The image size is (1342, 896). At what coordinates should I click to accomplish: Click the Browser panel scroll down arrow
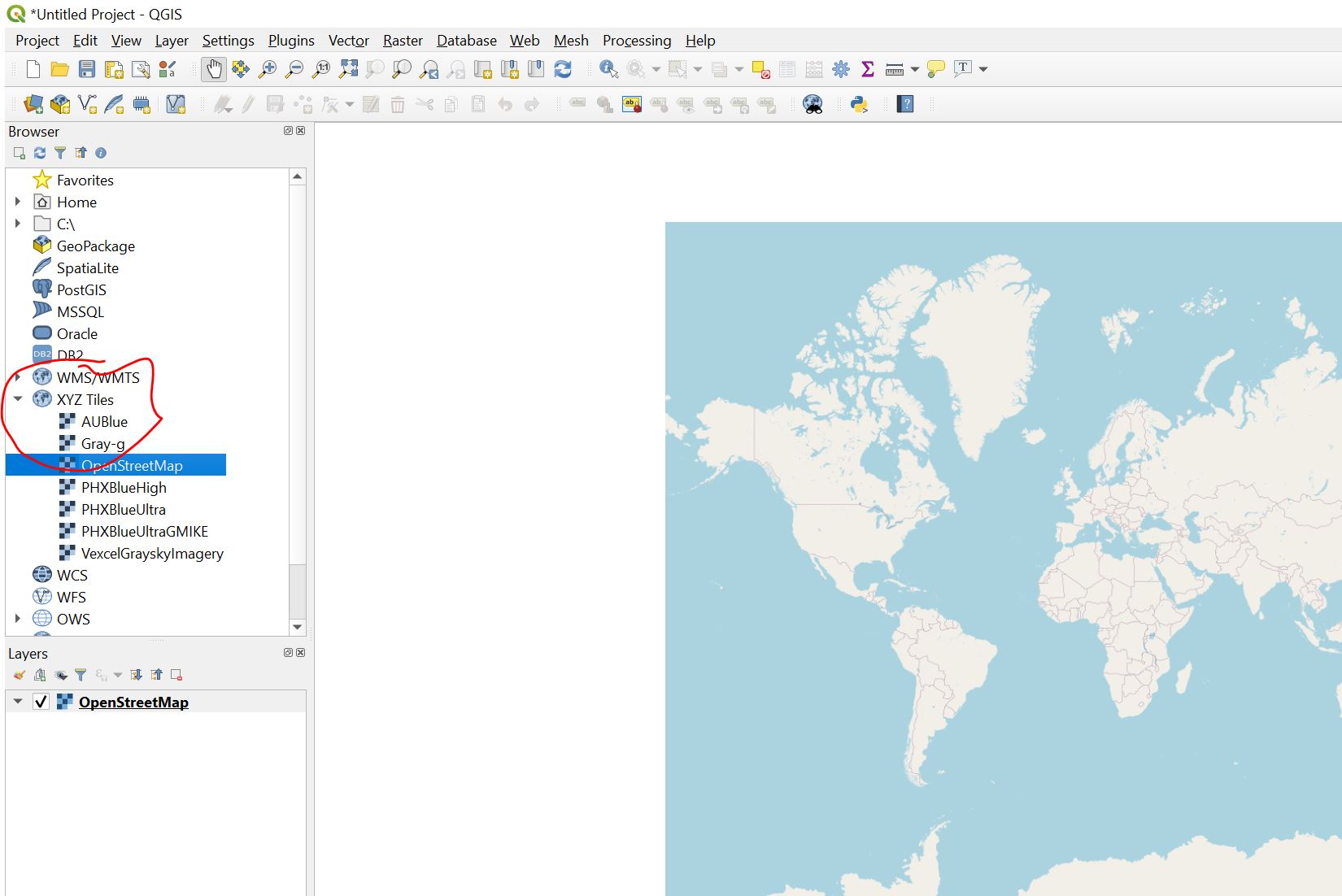(298, 627)
